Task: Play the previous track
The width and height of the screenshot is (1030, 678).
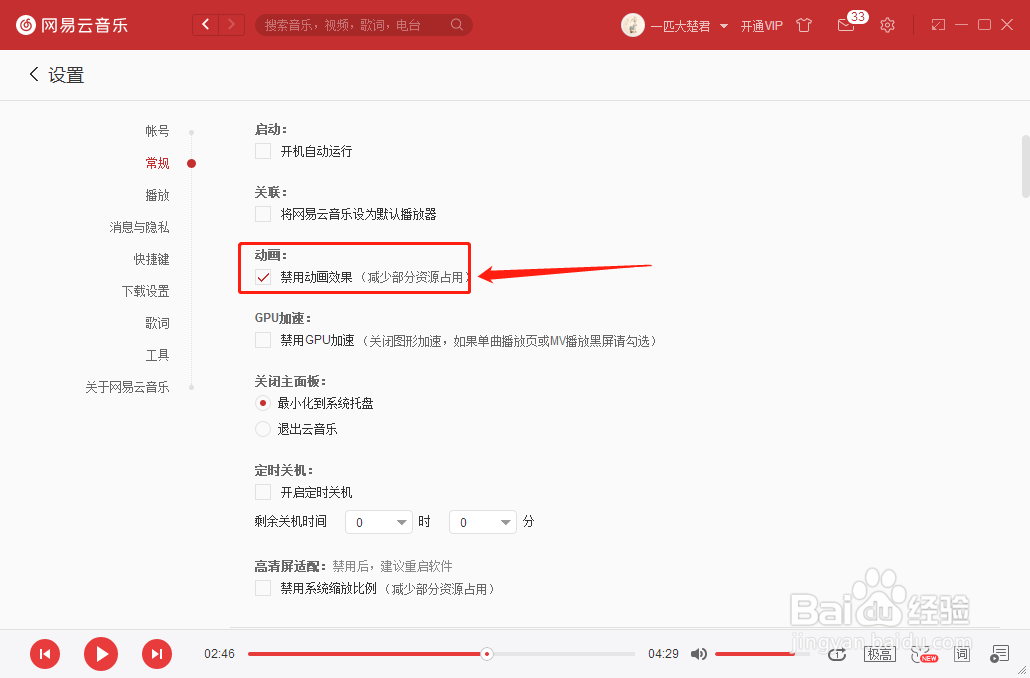Action: coord(45,654)
